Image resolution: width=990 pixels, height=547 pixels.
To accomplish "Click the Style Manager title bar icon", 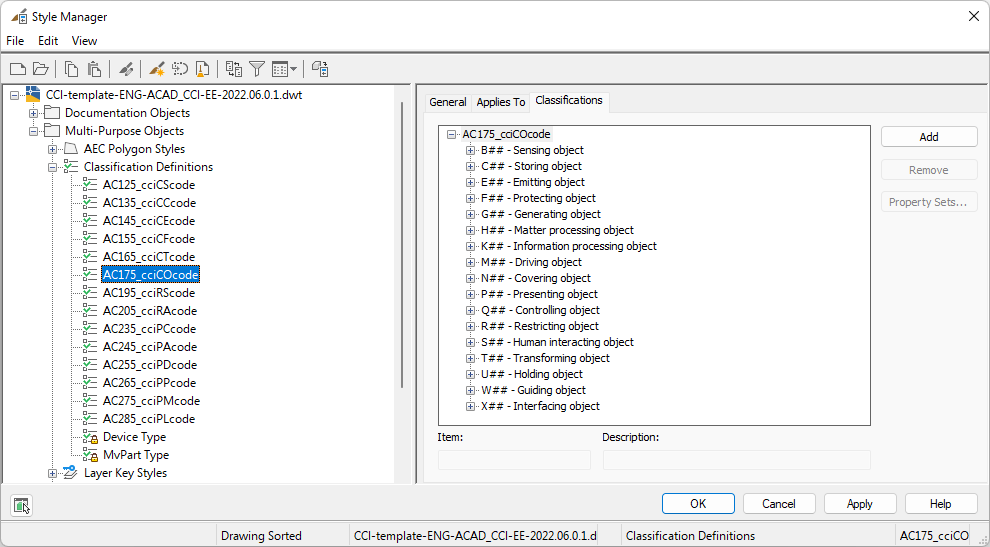I will click(x=19, y=16).
